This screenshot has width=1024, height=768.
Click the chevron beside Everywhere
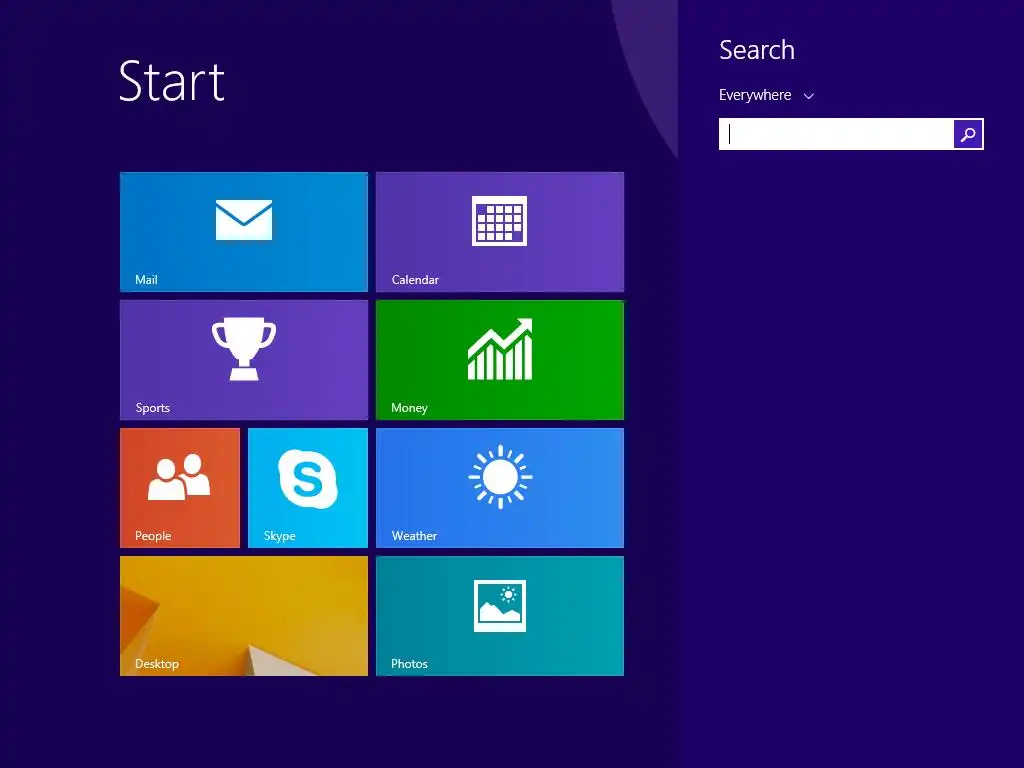[x=808, y=96]
